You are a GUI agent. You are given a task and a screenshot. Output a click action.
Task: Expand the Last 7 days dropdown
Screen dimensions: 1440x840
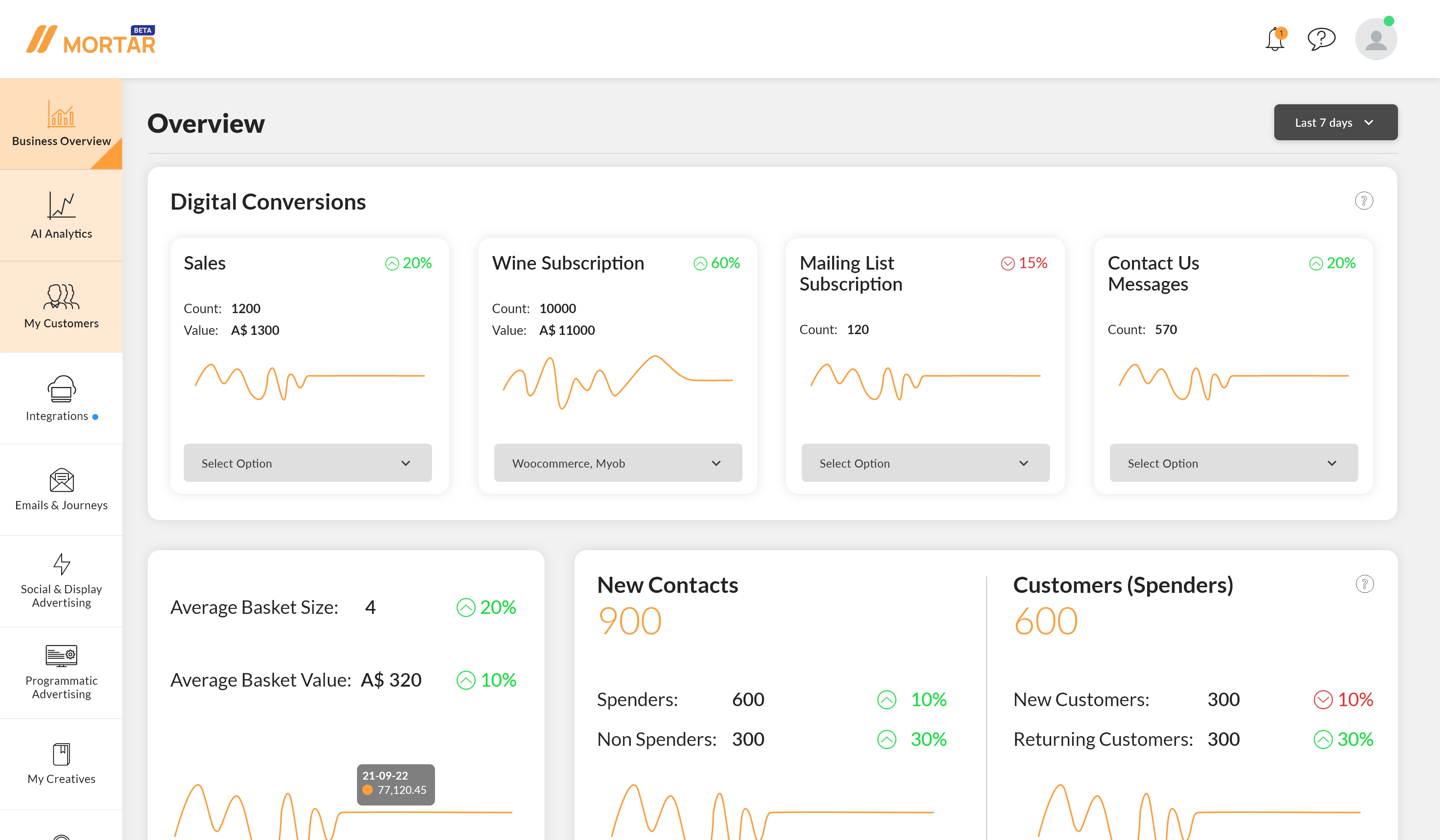[x=1335, y=122]
